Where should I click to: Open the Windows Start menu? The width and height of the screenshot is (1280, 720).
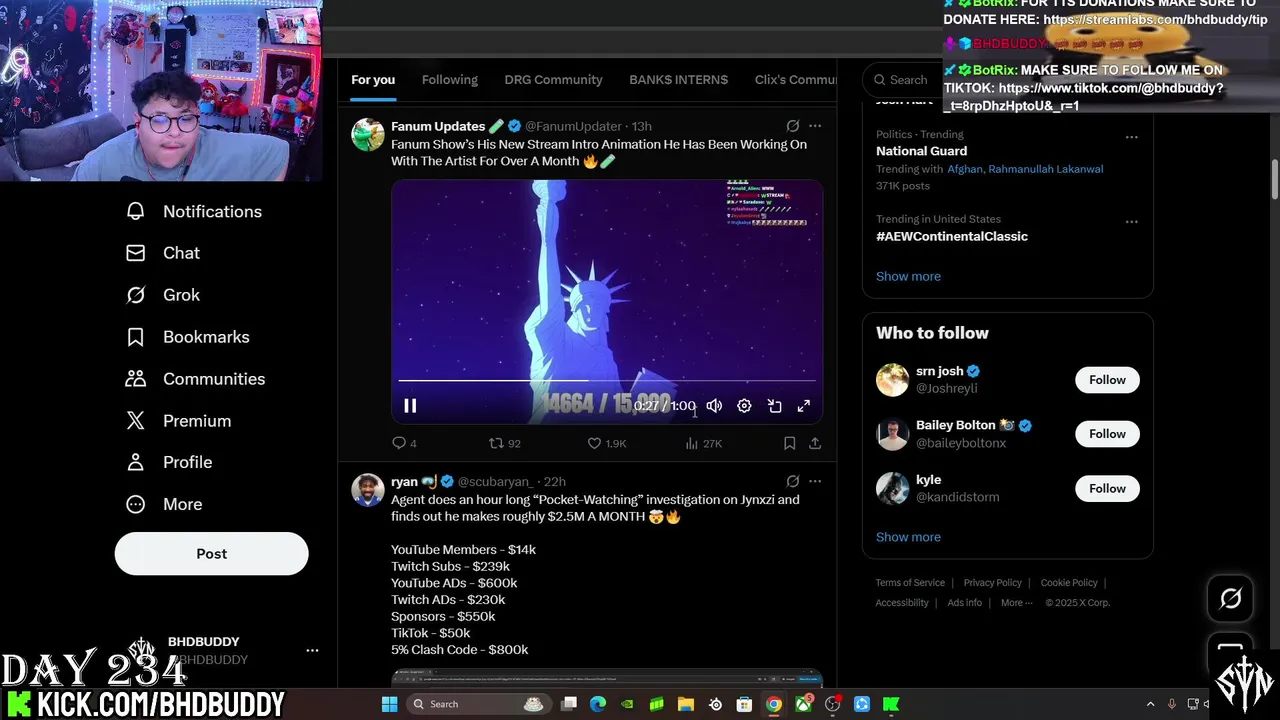[389, 704]
